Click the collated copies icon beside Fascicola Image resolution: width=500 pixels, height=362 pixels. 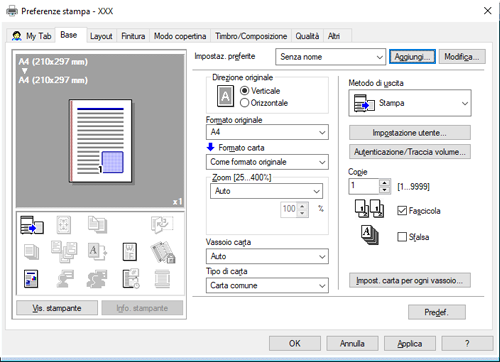pyautogui.click(x=369, y=209)
